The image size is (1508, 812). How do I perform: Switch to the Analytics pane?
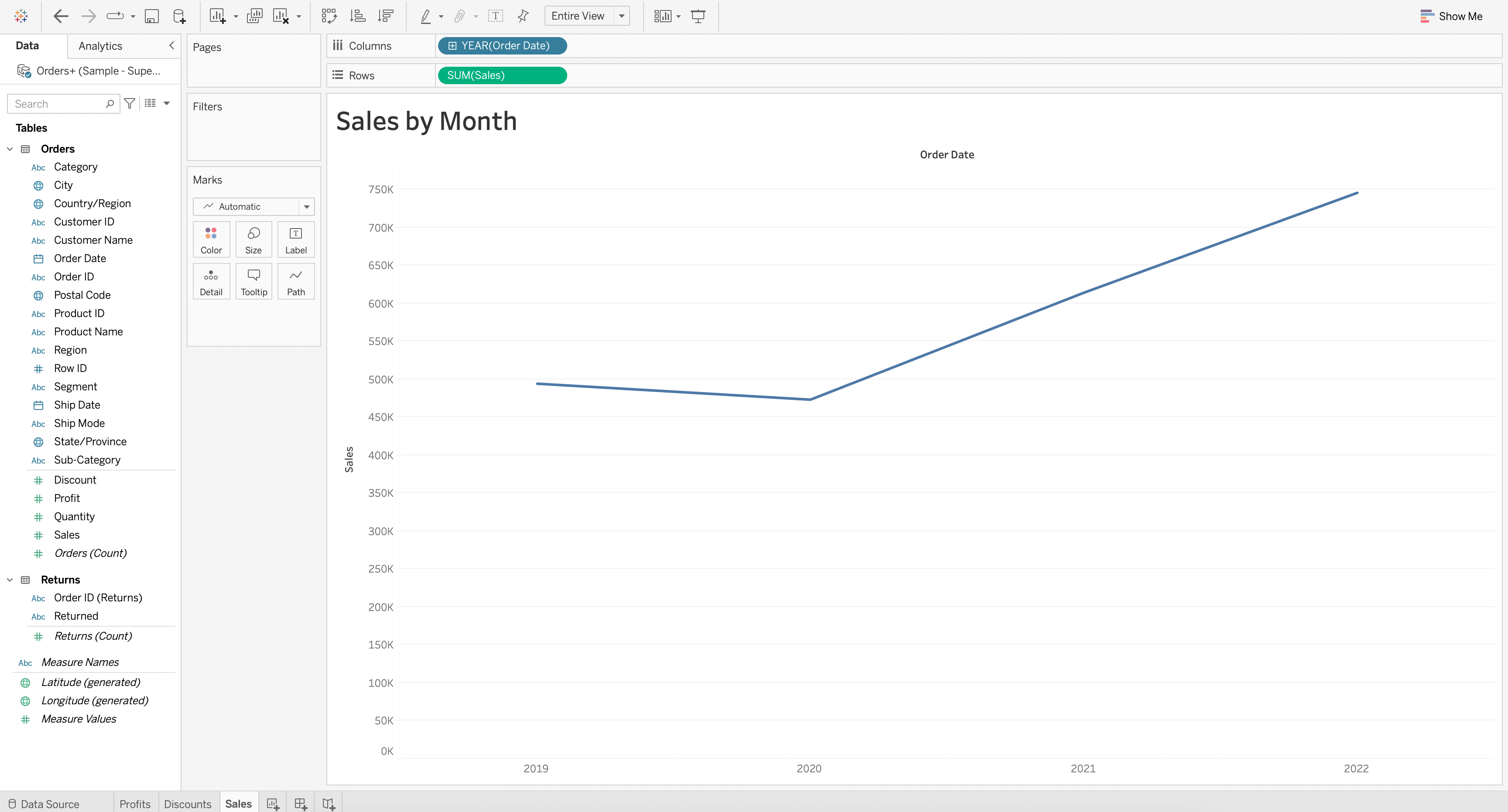coord(99,46)
